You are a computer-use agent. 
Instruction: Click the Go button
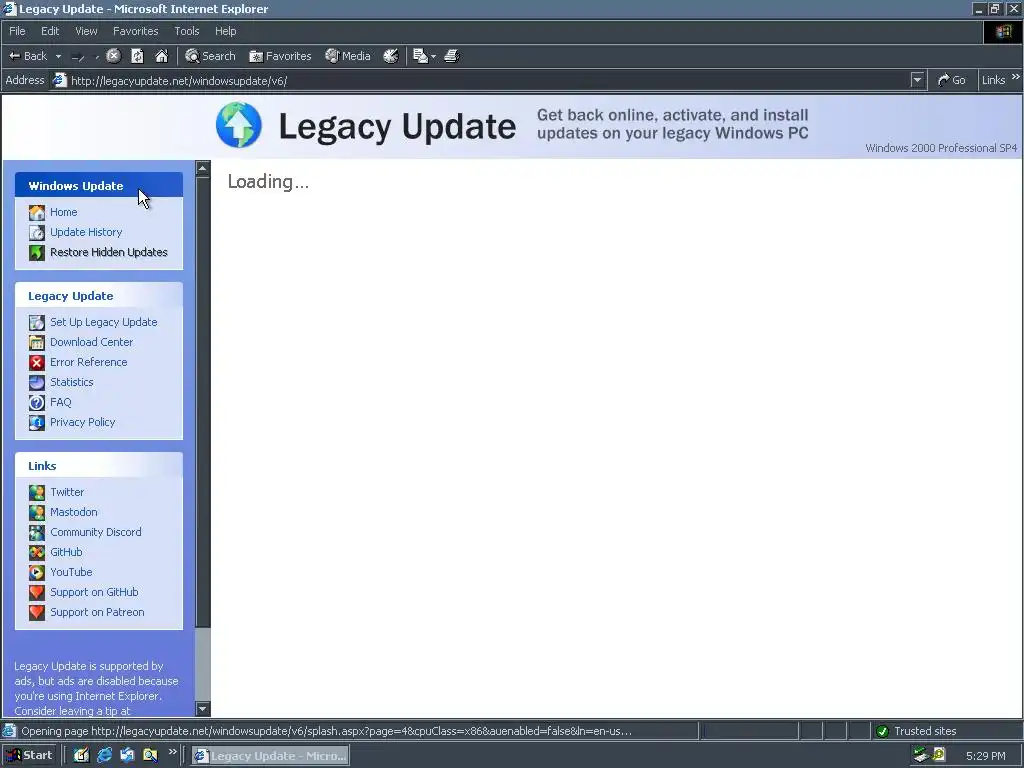[952, 80]
